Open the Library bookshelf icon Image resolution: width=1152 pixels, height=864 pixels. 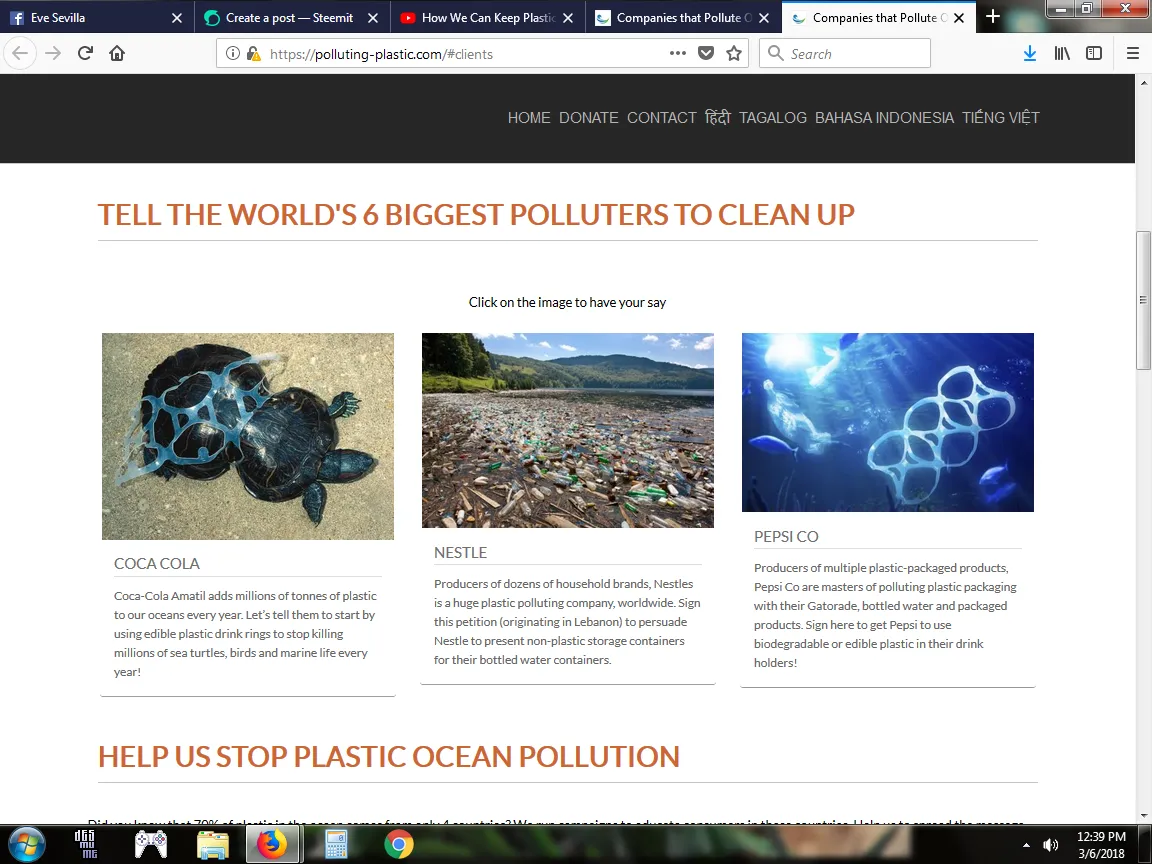(x=1062, y=53)
